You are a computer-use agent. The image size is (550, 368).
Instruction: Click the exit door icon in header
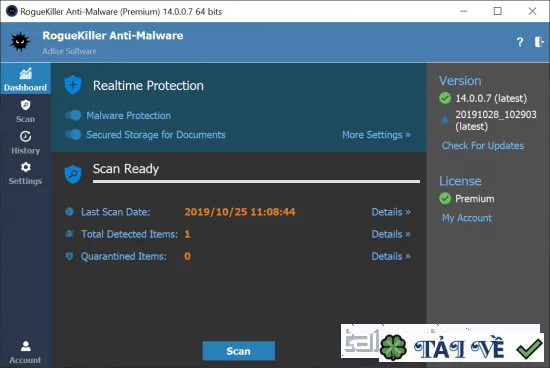(539, 42)
